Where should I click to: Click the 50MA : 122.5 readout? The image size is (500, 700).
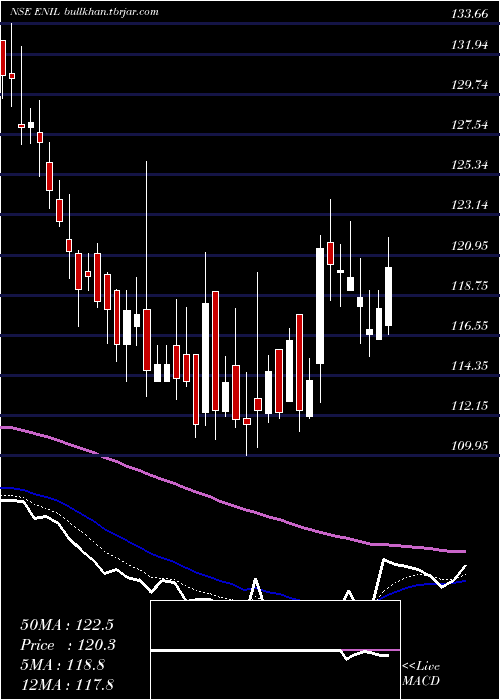coord(69,625)
